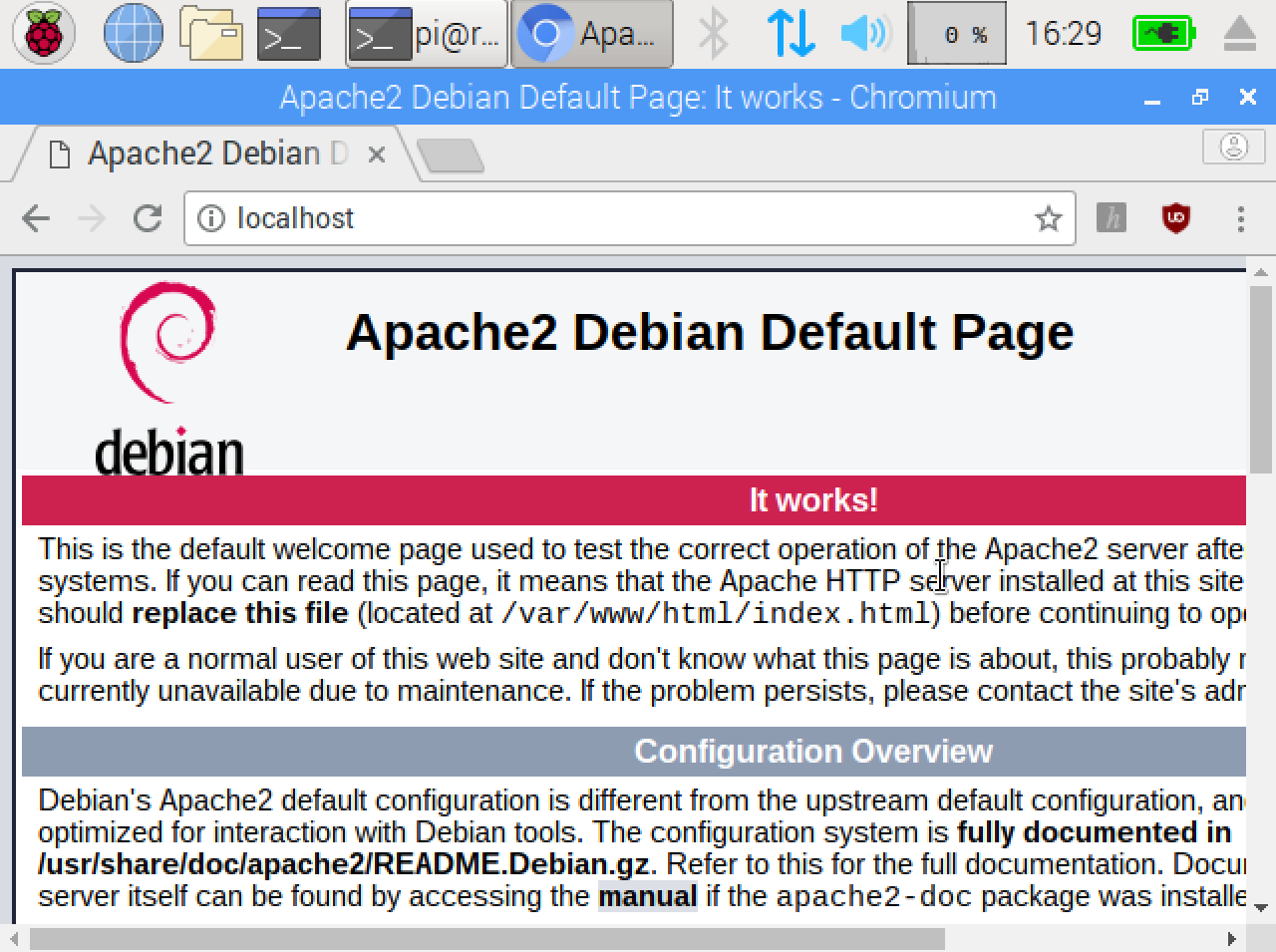Click the CPU usage 0 % monitor
The height and width of the screenshot is (952, 1276).
(x=957, y=34)
